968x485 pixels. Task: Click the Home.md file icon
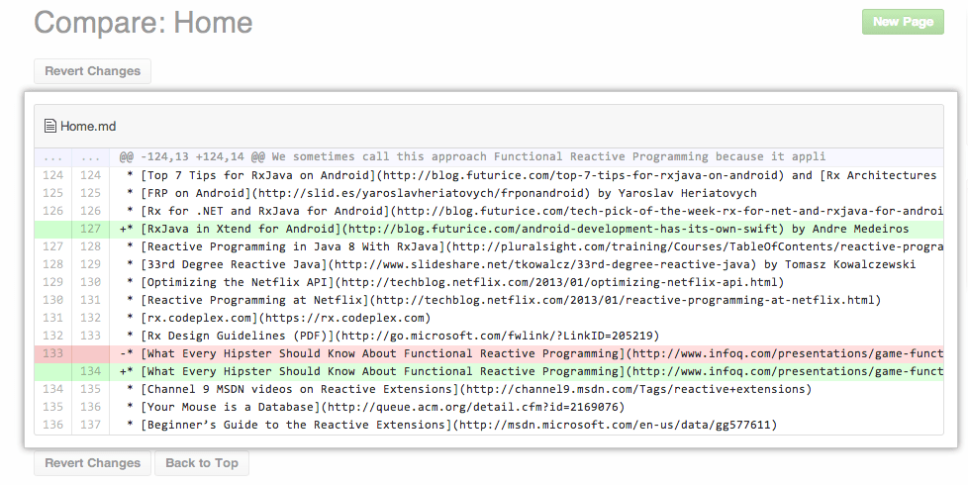click(x=50, y=126)
